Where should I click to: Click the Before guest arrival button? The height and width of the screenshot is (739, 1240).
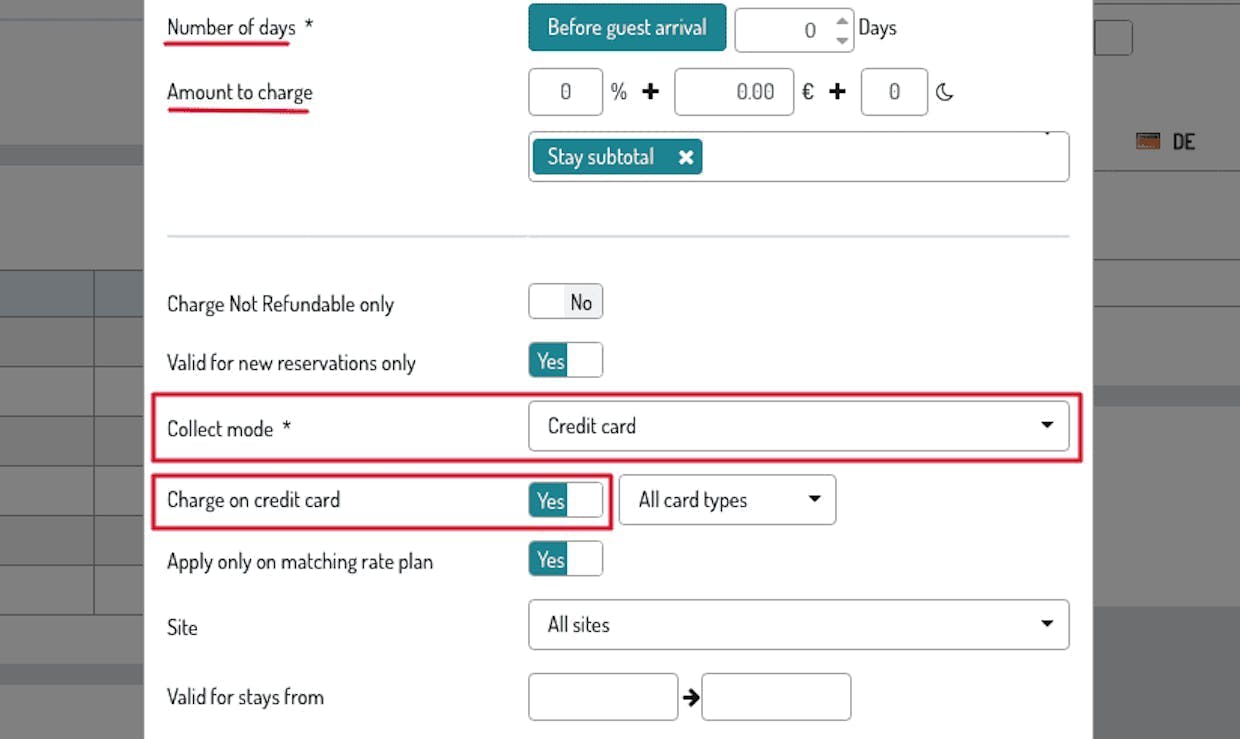pyautogui.click(x=627, y=28)
